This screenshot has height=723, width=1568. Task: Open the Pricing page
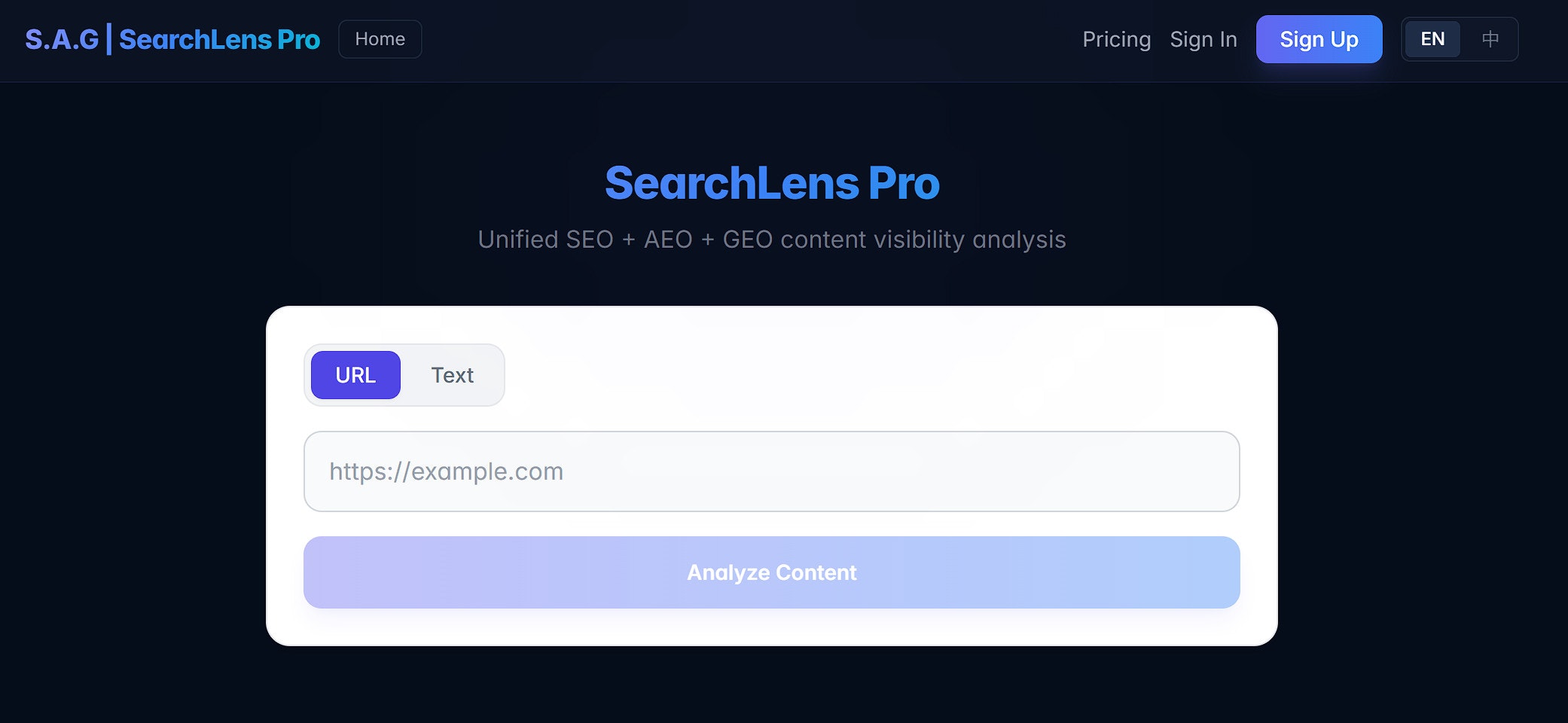tap(1117, 39)
